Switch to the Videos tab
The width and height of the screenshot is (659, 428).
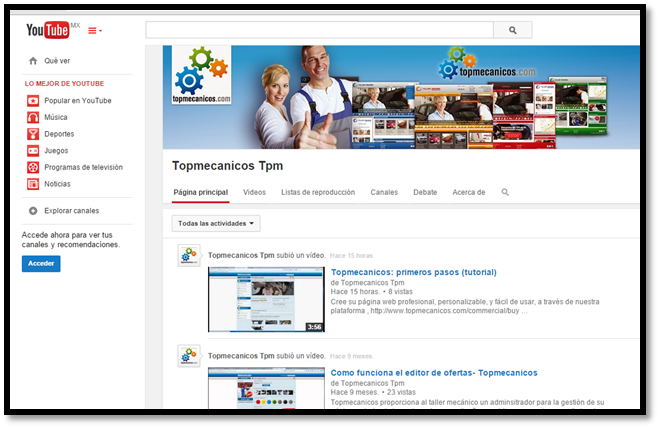(254, 193)
